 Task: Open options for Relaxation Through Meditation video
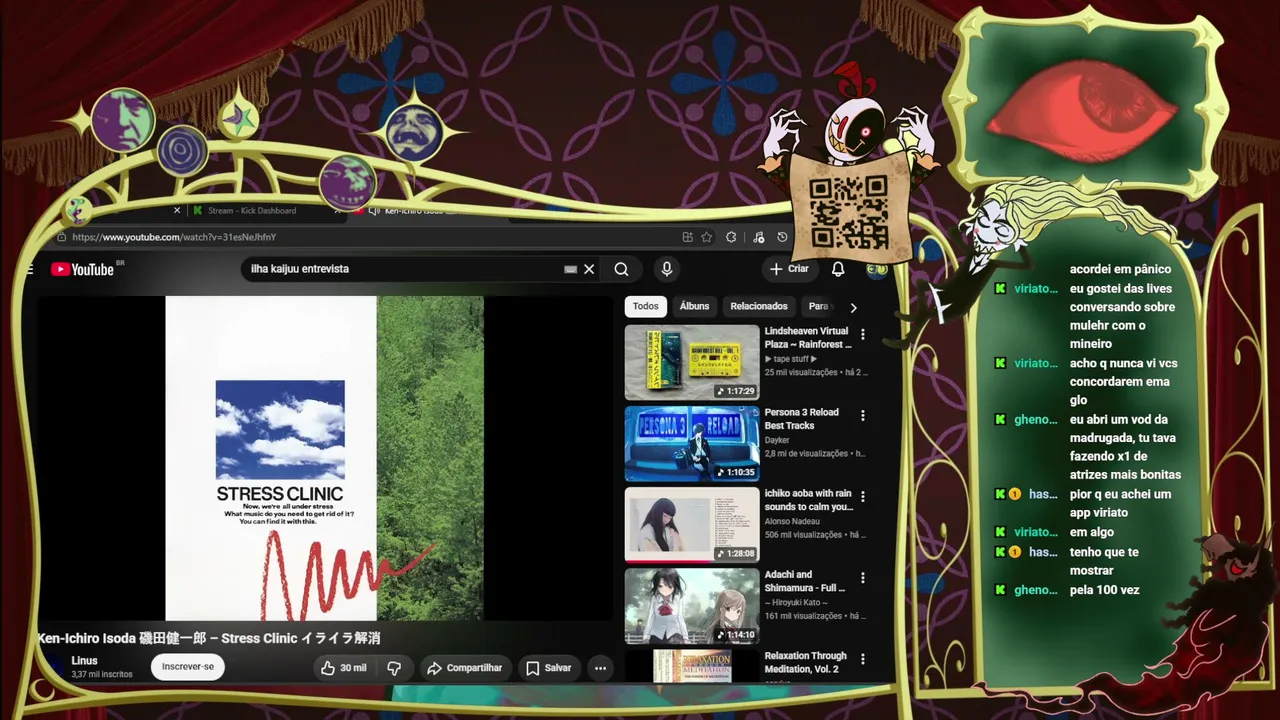click(x=862, y=659)
